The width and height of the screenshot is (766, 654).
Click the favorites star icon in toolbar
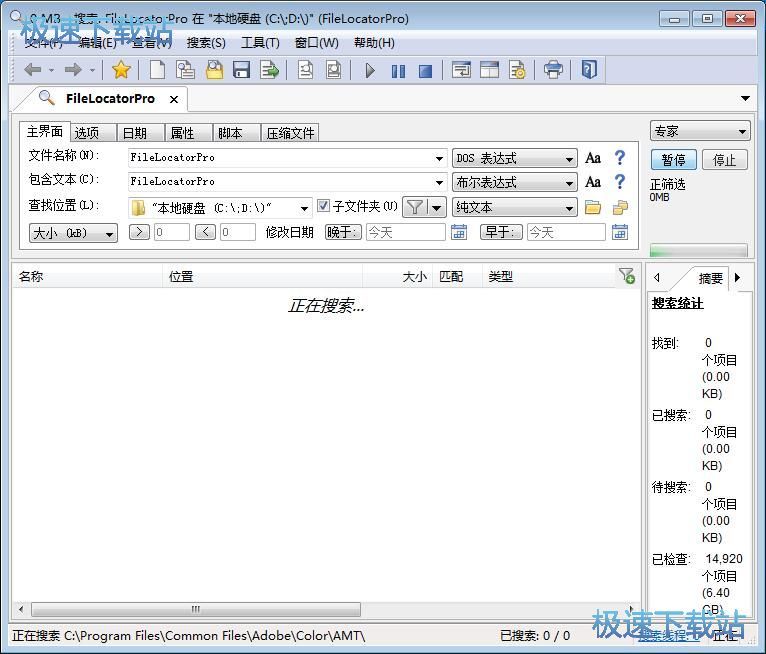(121, 70)
